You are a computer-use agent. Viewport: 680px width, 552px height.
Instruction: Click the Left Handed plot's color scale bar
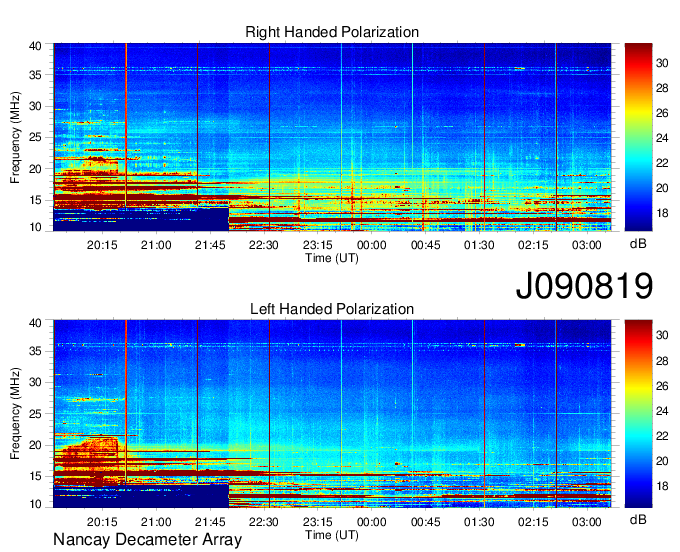pyautogui.click(x=638, y=414)
